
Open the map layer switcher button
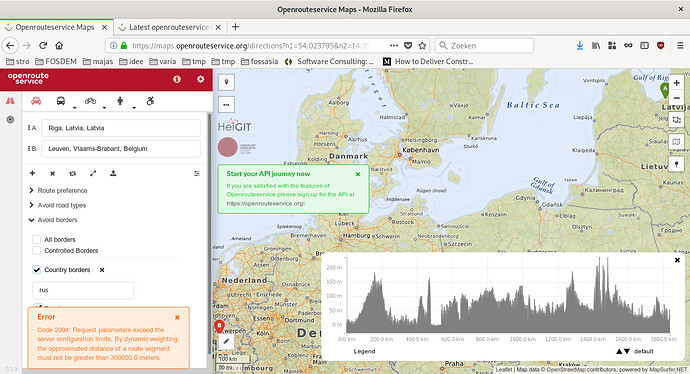pyautogui.click(x=676, y=119)
